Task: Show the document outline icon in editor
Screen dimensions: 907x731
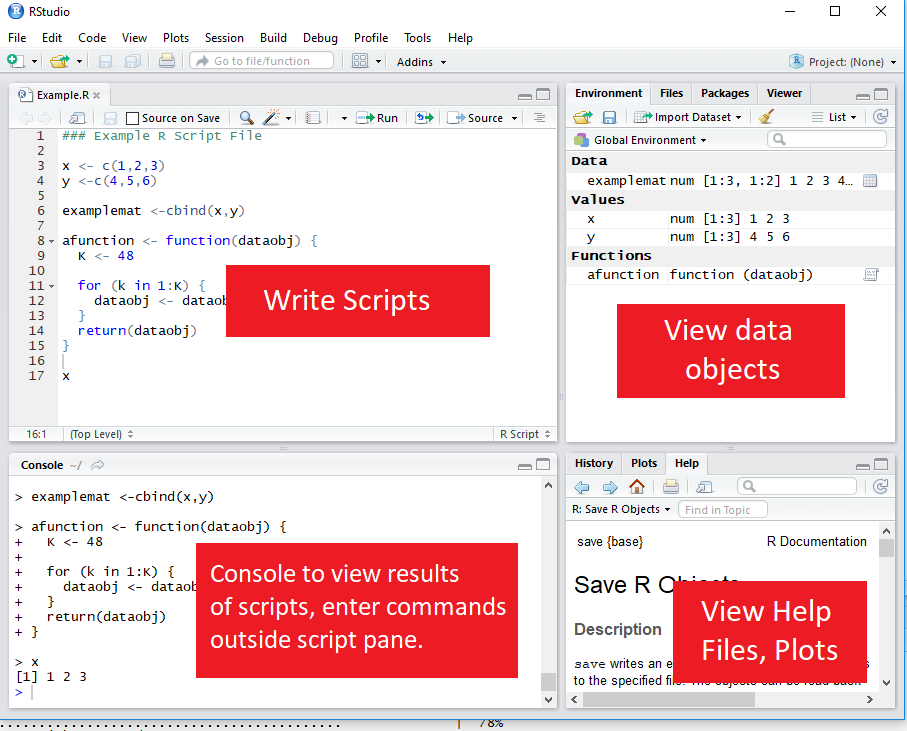Action: click(x=539, y=118)
